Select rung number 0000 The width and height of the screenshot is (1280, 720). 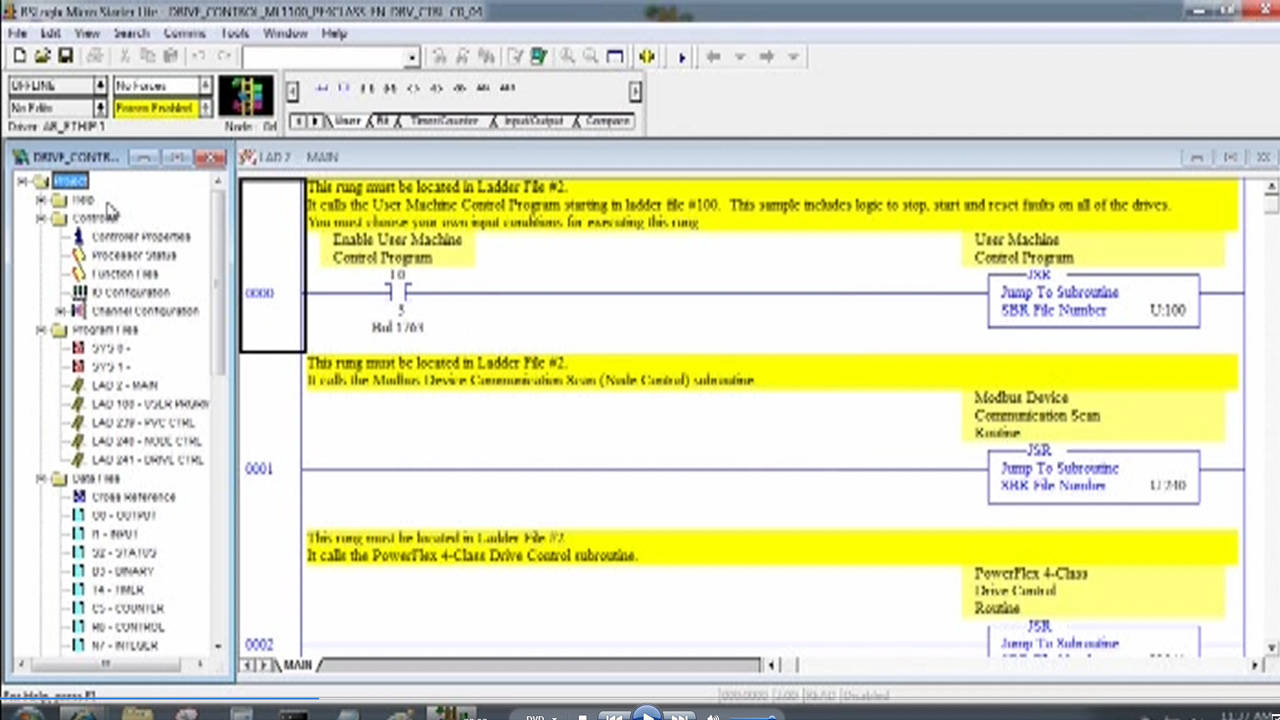259,293
